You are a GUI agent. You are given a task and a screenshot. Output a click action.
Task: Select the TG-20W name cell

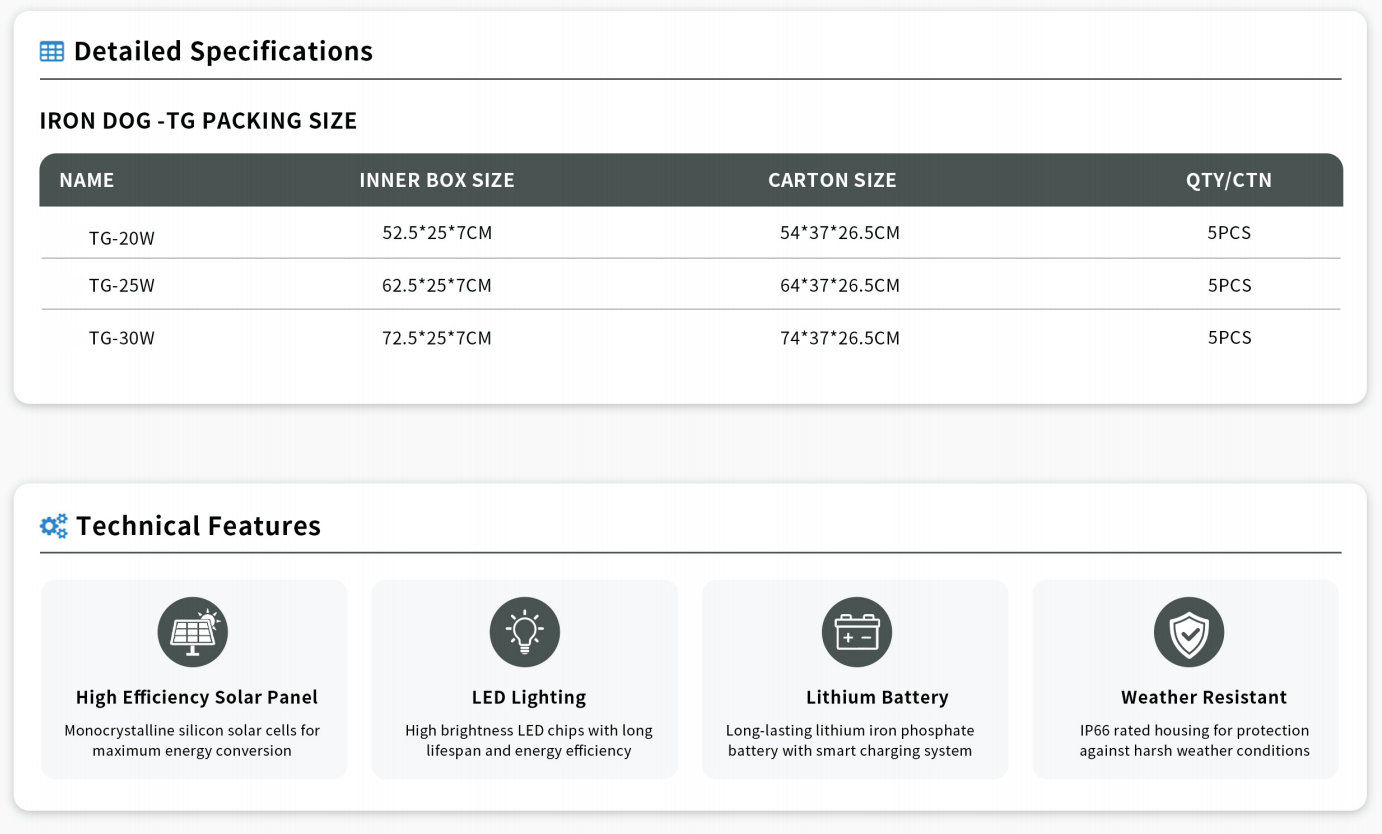coord(122,238)
